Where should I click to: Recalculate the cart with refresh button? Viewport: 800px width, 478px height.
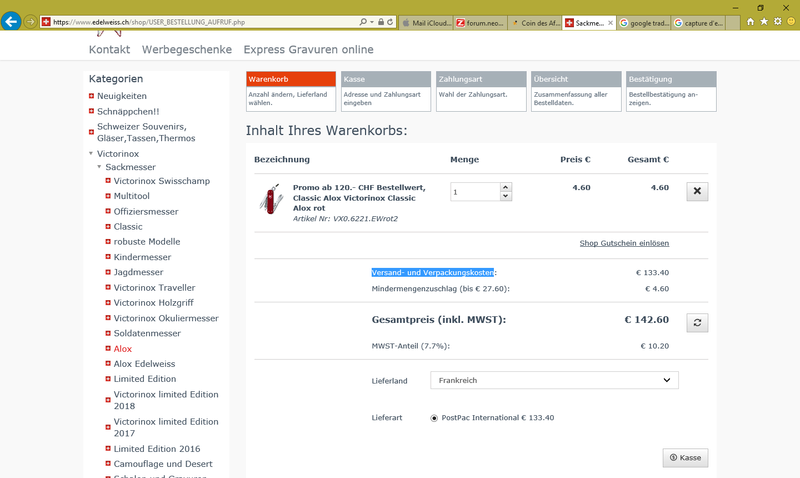pyautogui.click(x=697, y=322)
